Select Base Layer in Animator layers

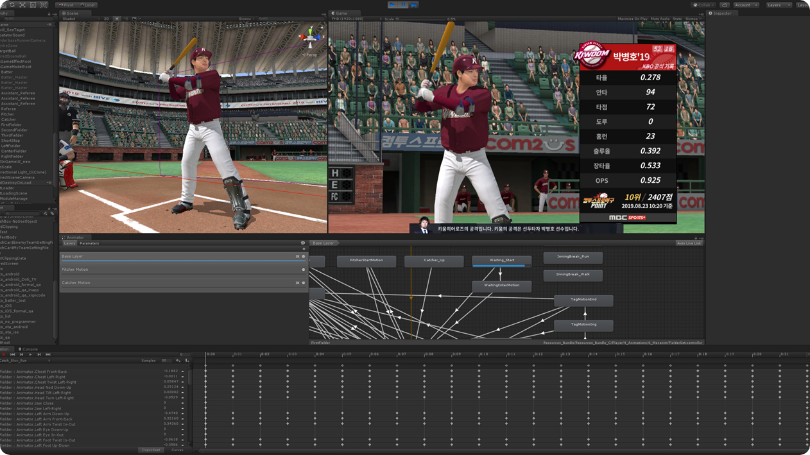pos(183,256)
